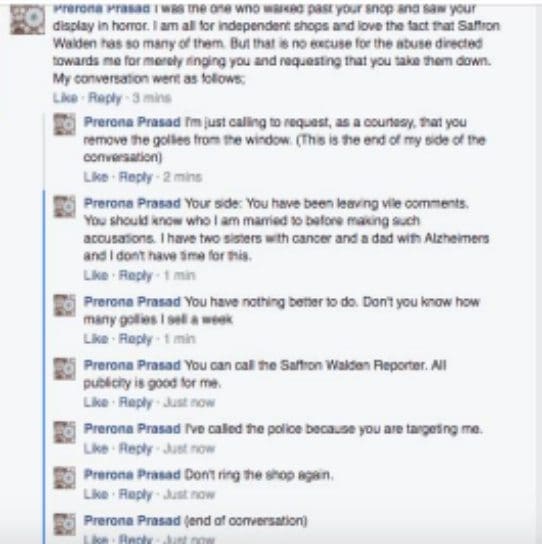Like the 'vile comments' reply

pos(96,275)
